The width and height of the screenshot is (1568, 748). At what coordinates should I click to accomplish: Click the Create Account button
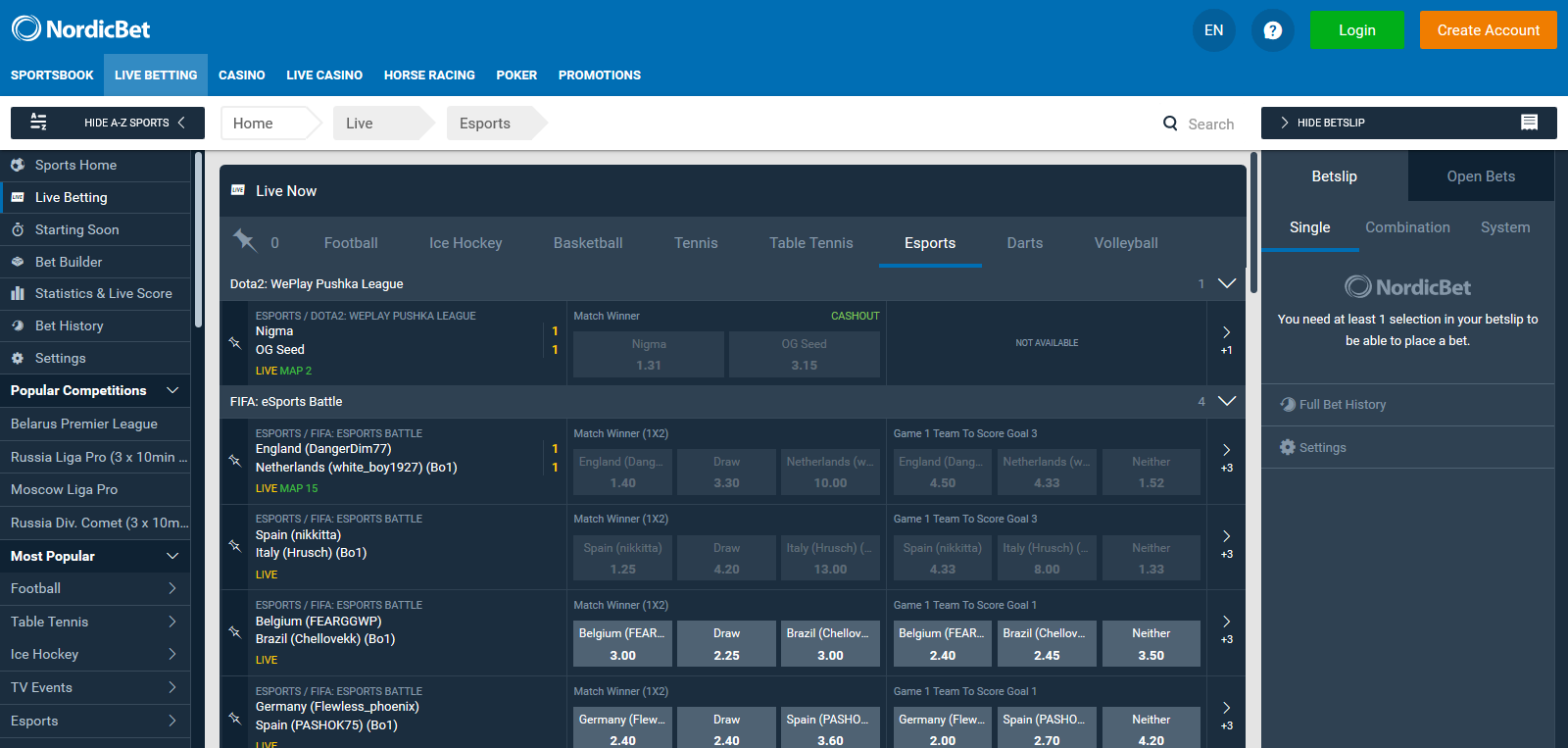[1488, 30]
